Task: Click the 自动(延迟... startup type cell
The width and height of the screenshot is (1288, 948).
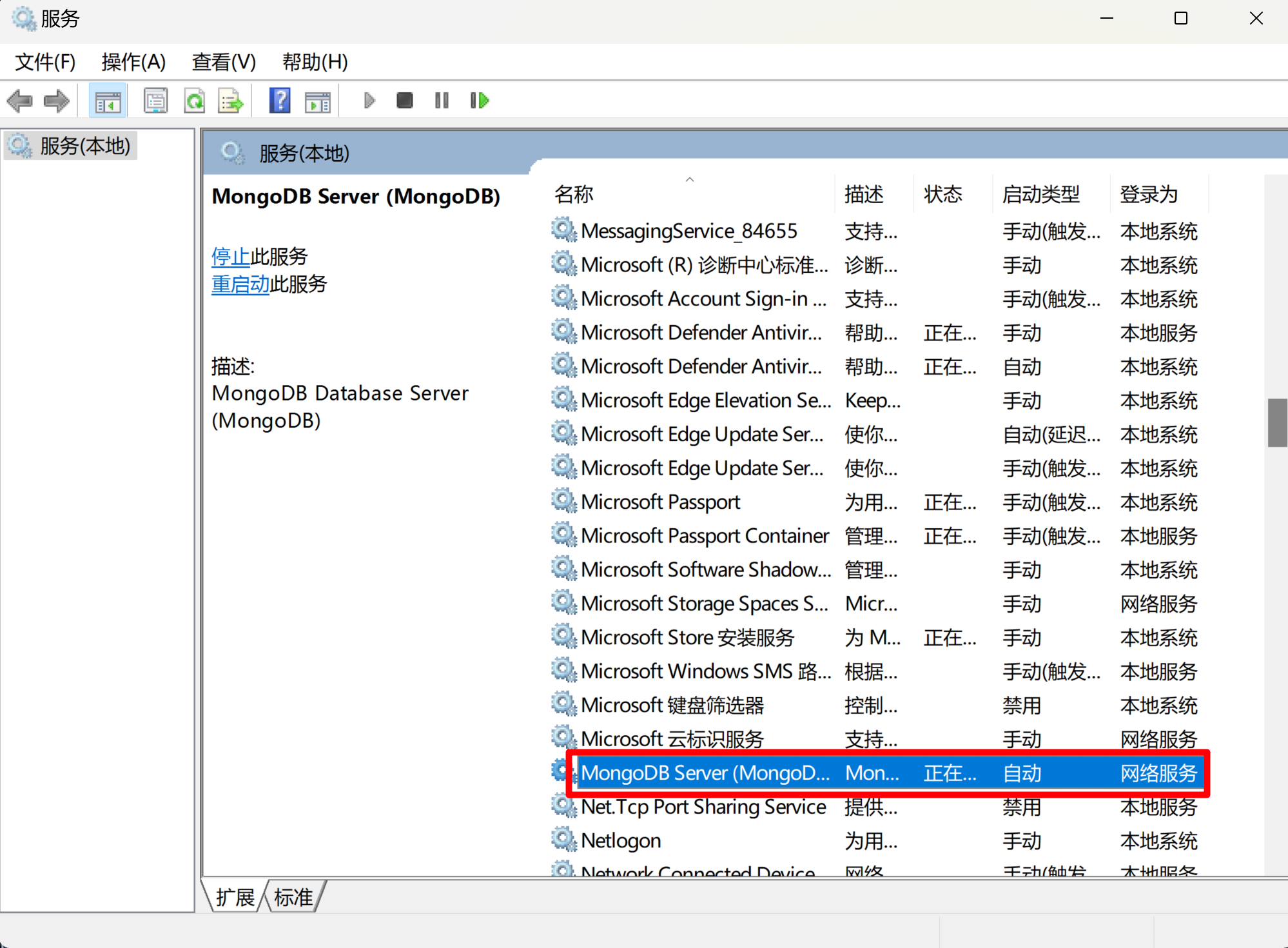Action: (1051, 435)
